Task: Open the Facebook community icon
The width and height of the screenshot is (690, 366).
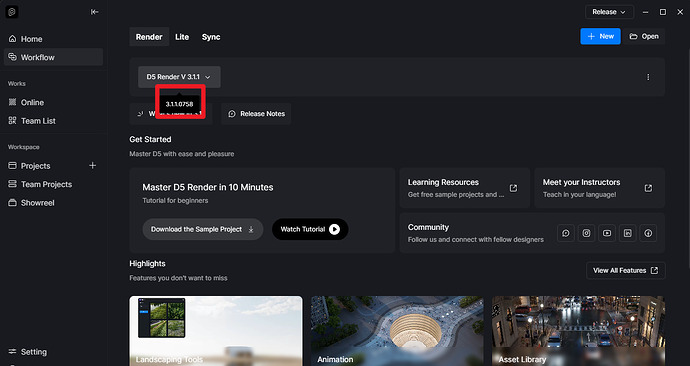Action: tap(648, 233)
